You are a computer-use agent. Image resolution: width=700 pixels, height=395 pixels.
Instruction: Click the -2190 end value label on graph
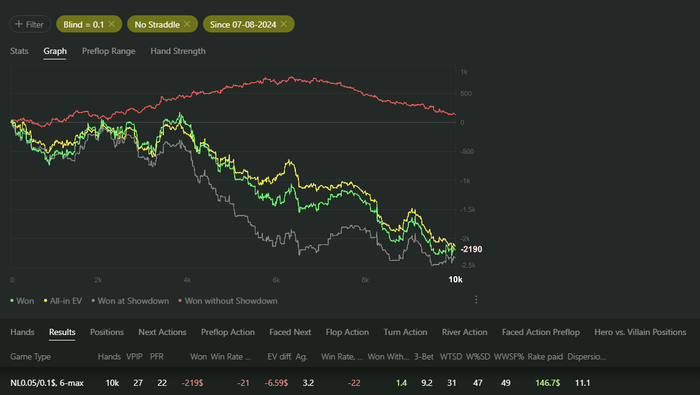[x=471, y=249]
